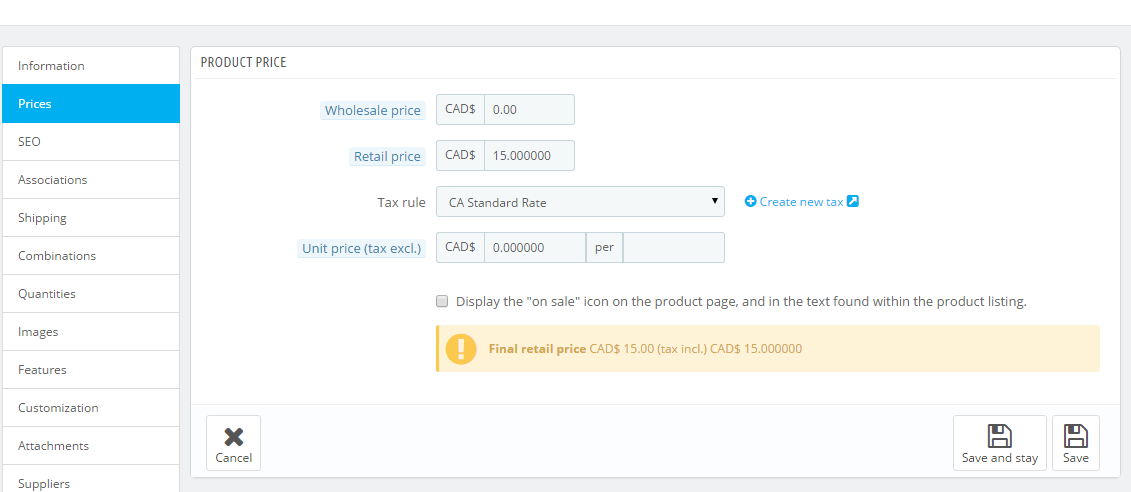The height and width of the screenshot is (492, 1131).
Task: Go to the Associations tab
Action: (x=90, y=180)
